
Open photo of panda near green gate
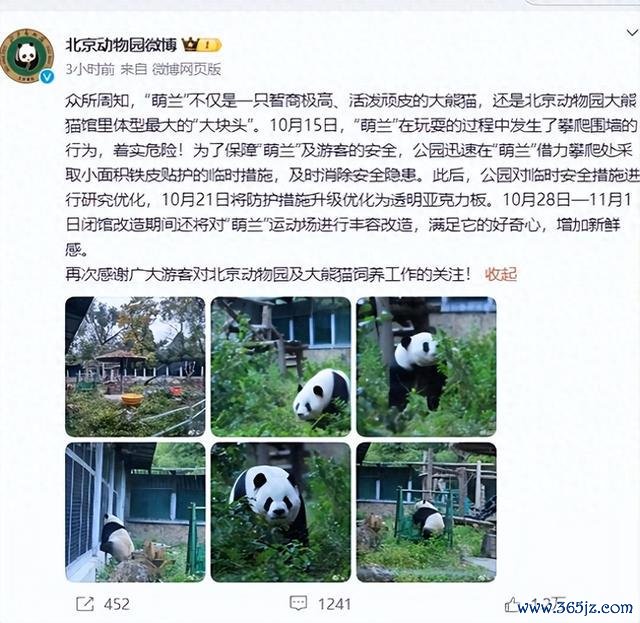(427, 512)
